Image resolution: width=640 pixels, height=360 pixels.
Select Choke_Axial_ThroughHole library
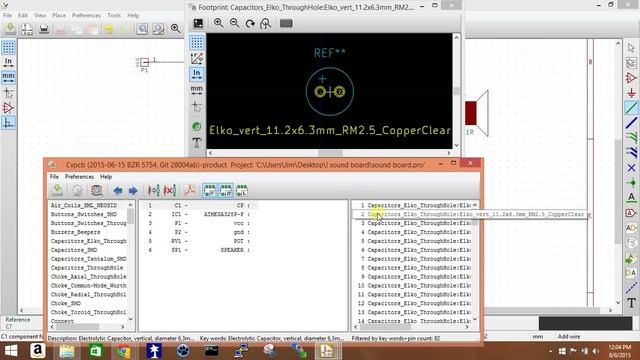point(88,277)
